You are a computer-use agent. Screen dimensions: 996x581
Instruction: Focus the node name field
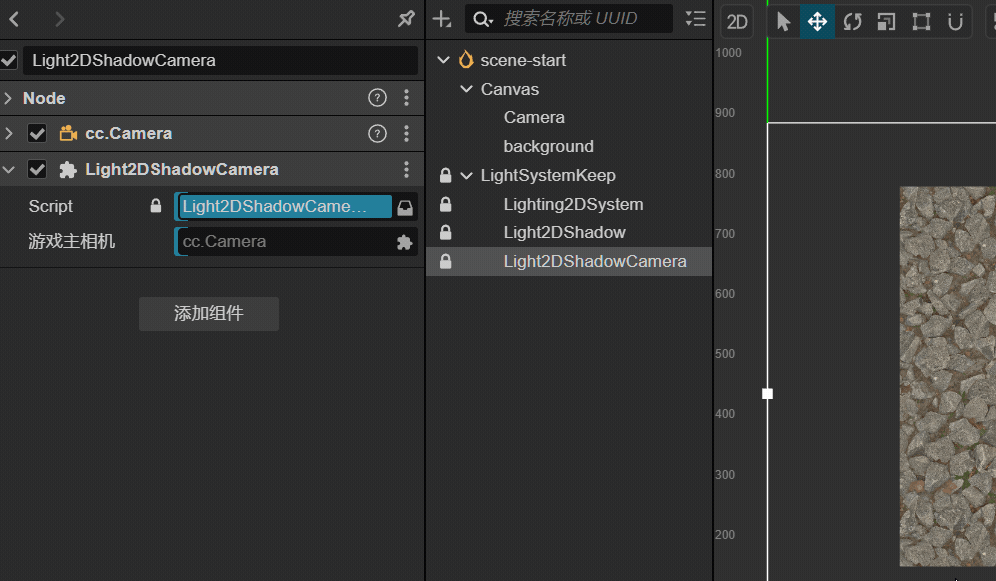[x=220, y=60]
